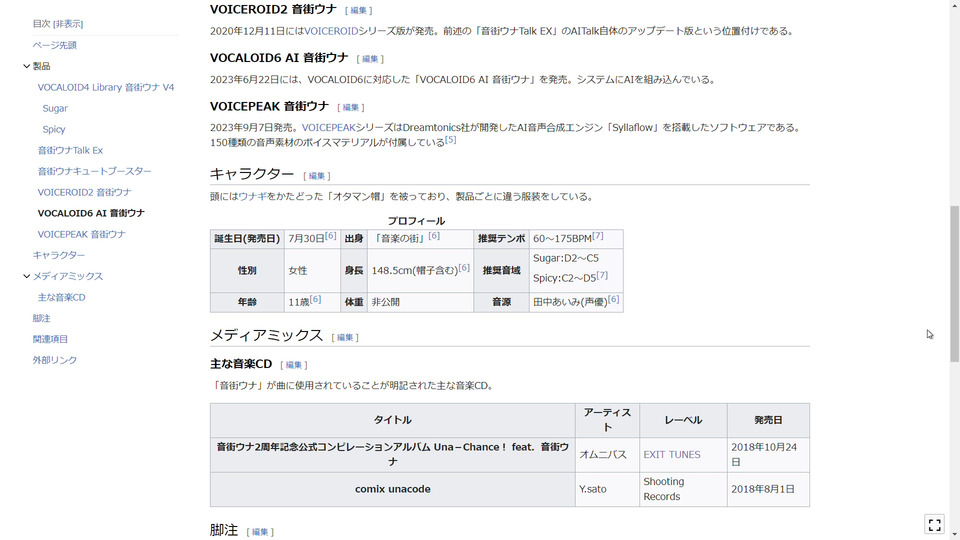Image resolution: width=960 pixels, height=540 pixels.
Task: Jump to 関連項目 in the sidebar
Action: coord(50,339)
